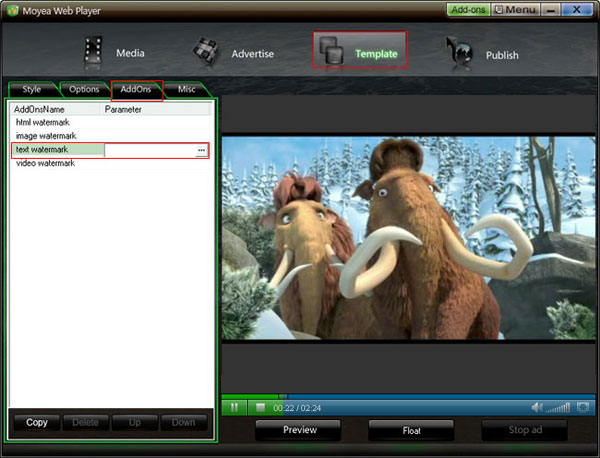Open the Menu button in title bar
600x458 pixels.
[515, 10]
